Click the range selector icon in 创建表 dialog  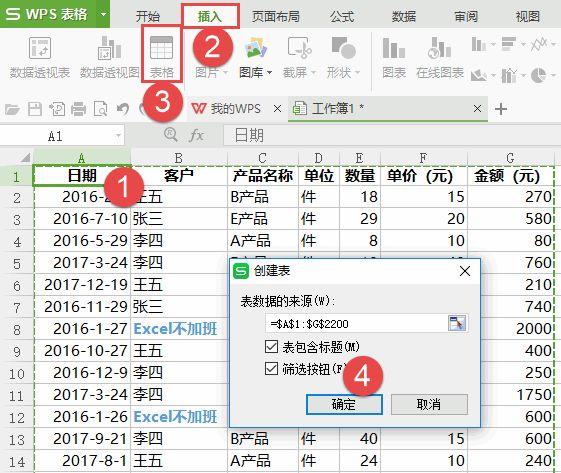pyautogui.click(x=457, y=323)
